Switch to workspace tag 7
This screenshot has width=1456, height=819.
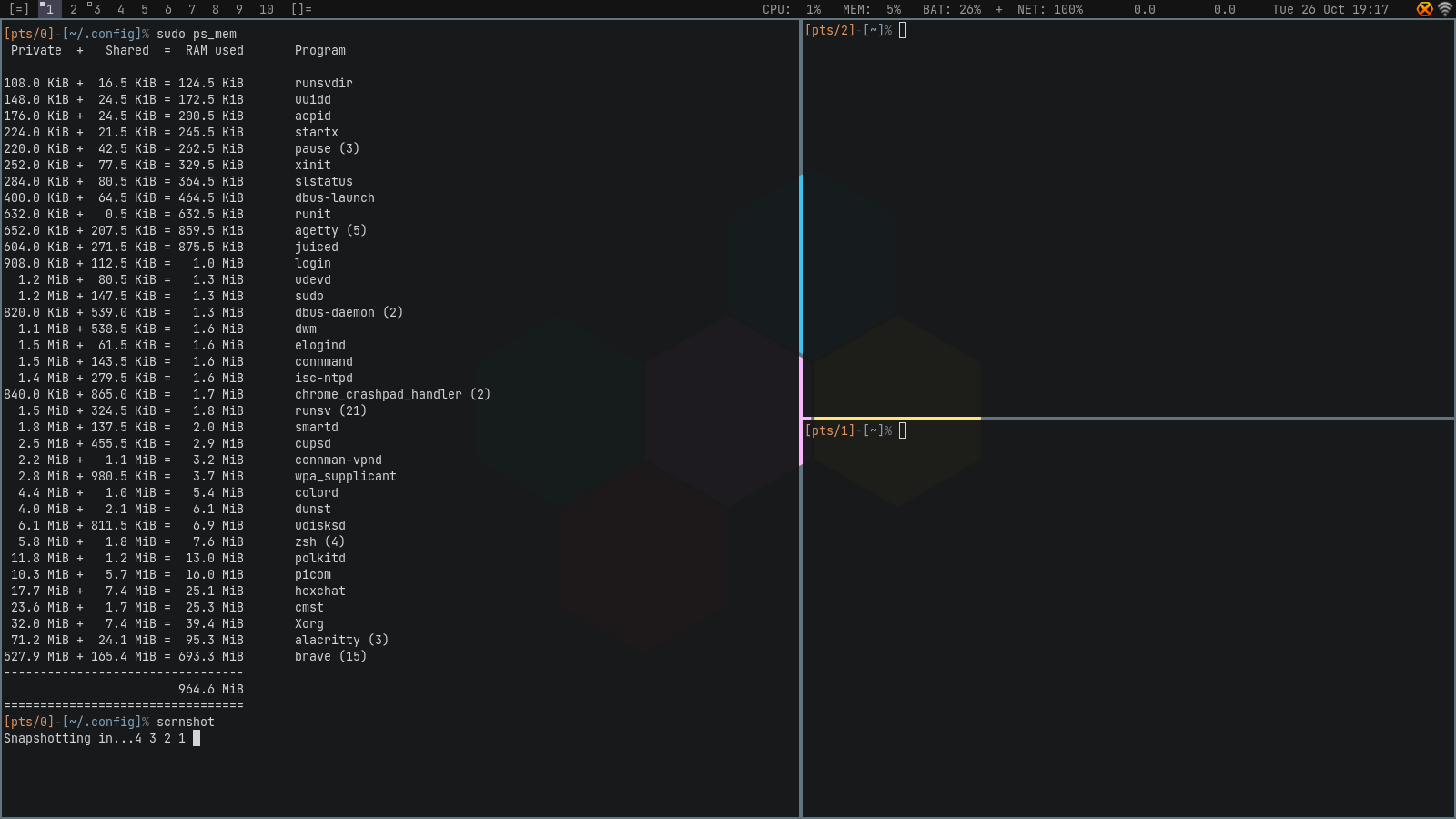coord(192,9)
